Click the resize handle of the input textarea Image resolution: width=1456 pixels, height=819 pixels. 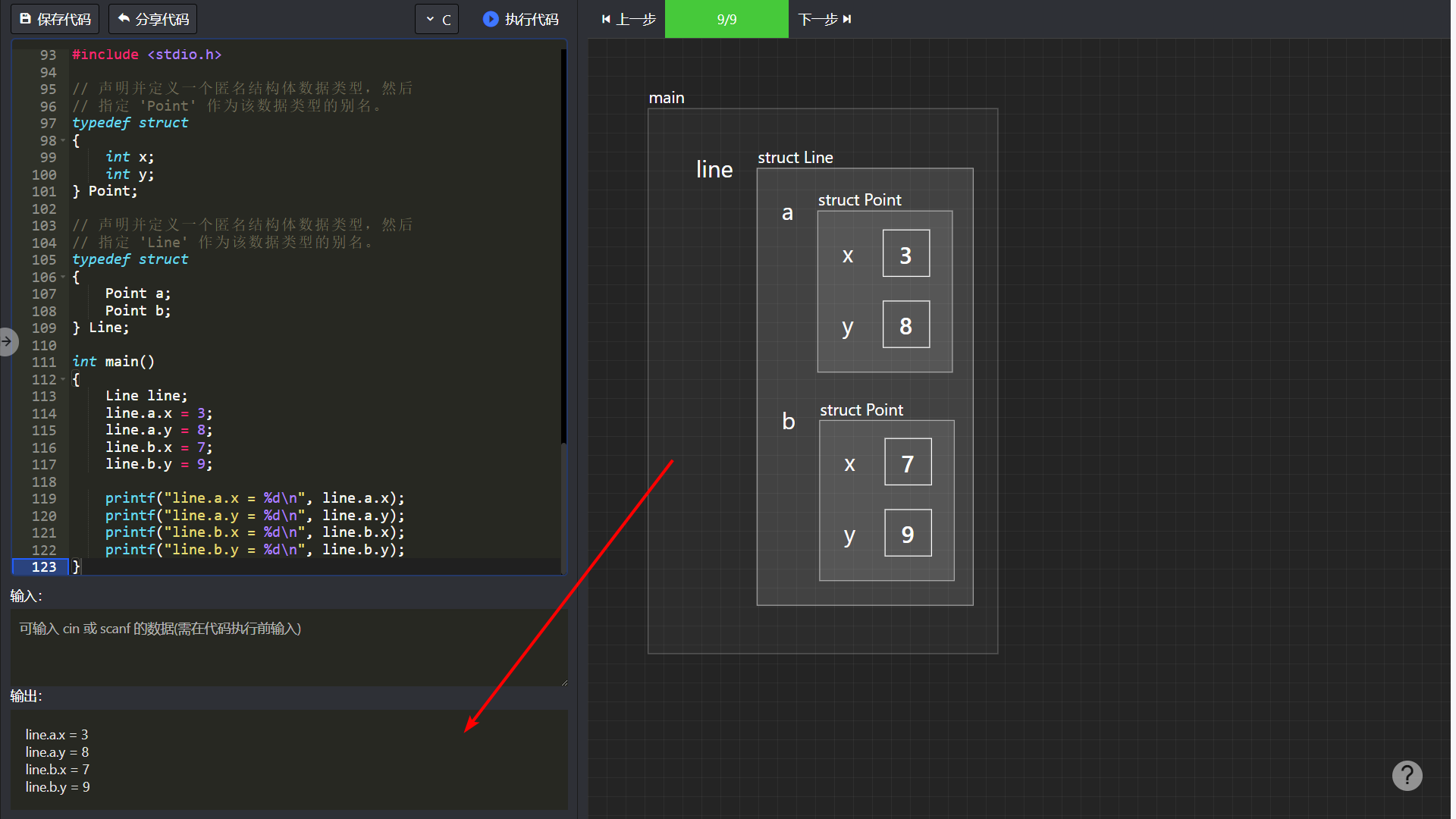tap(563, 682)
